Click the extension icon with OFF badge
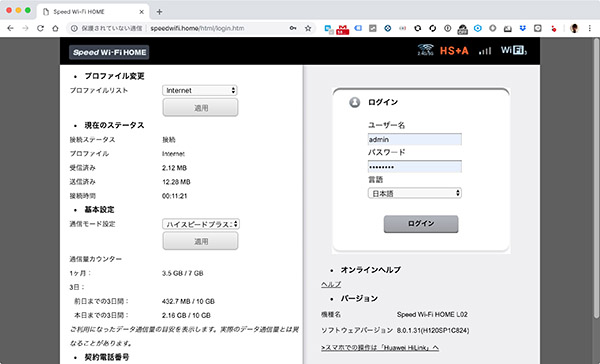The height and width of the screenshot is (364, 600). click(x=463, y=29)
